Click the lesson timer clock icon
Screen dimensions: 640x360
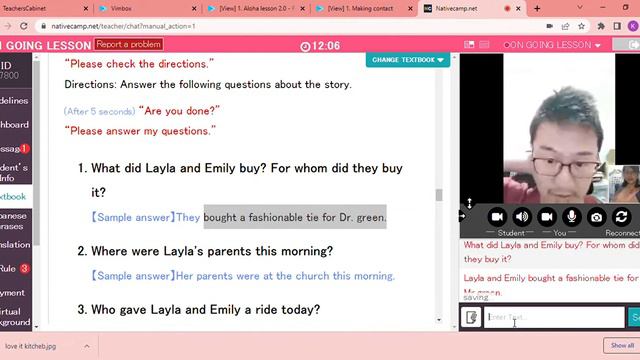[x=305, y=47]
